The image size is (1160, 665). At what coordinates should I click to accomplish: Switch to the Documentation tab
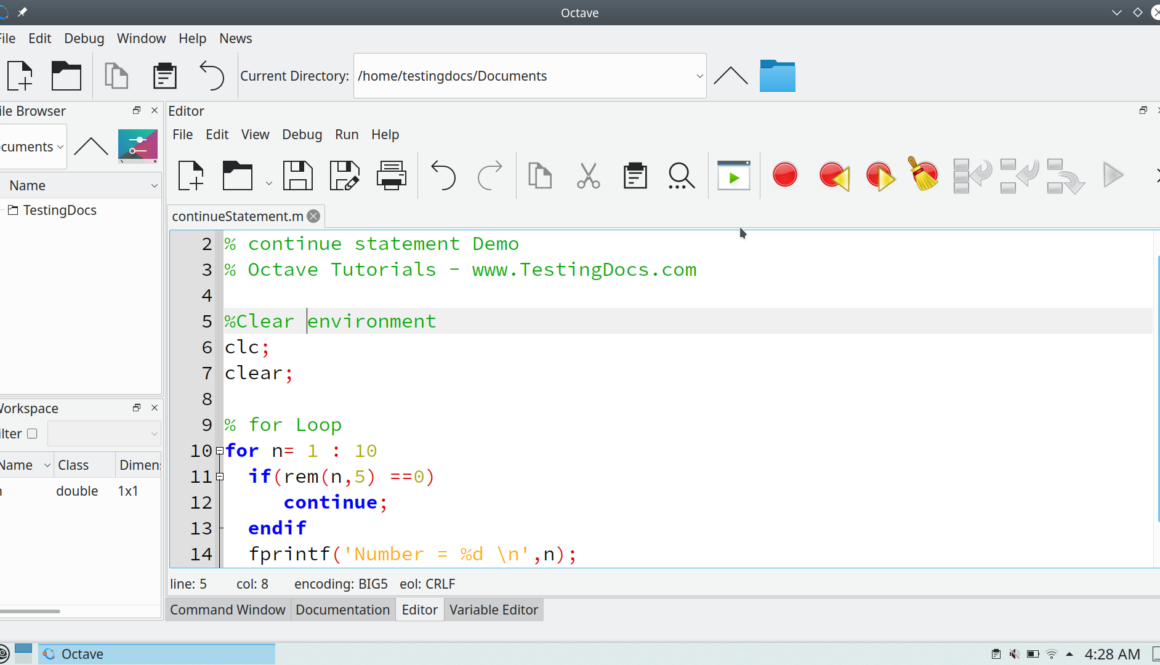(x=342, y=610)
